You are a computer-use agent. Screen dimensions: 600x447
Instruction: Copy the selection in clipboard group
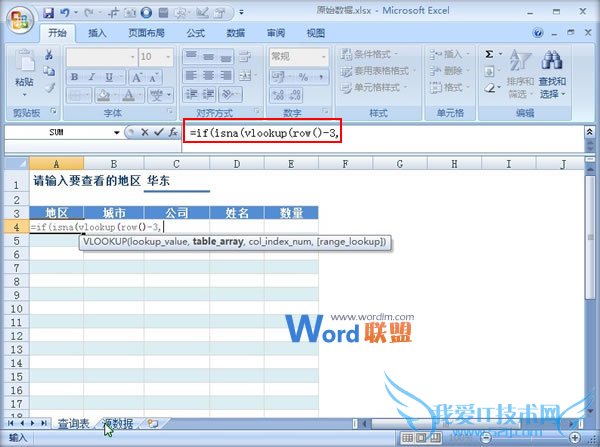point(49,71)
